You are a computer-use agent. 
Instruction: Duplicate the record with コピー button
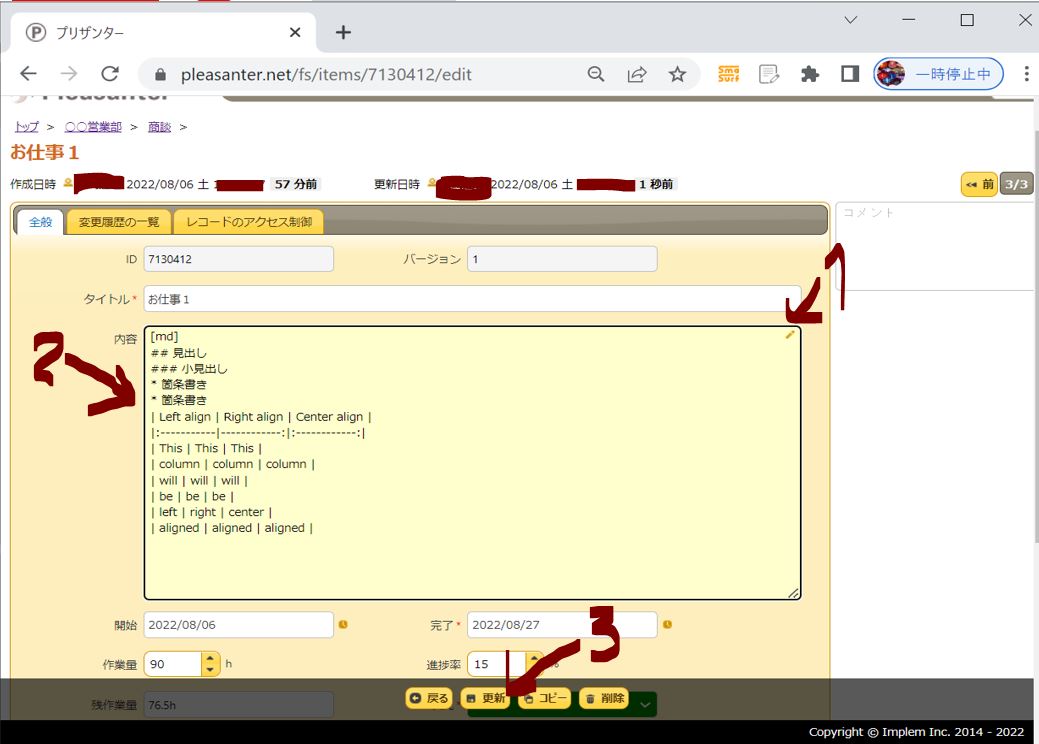click(545, 698)
